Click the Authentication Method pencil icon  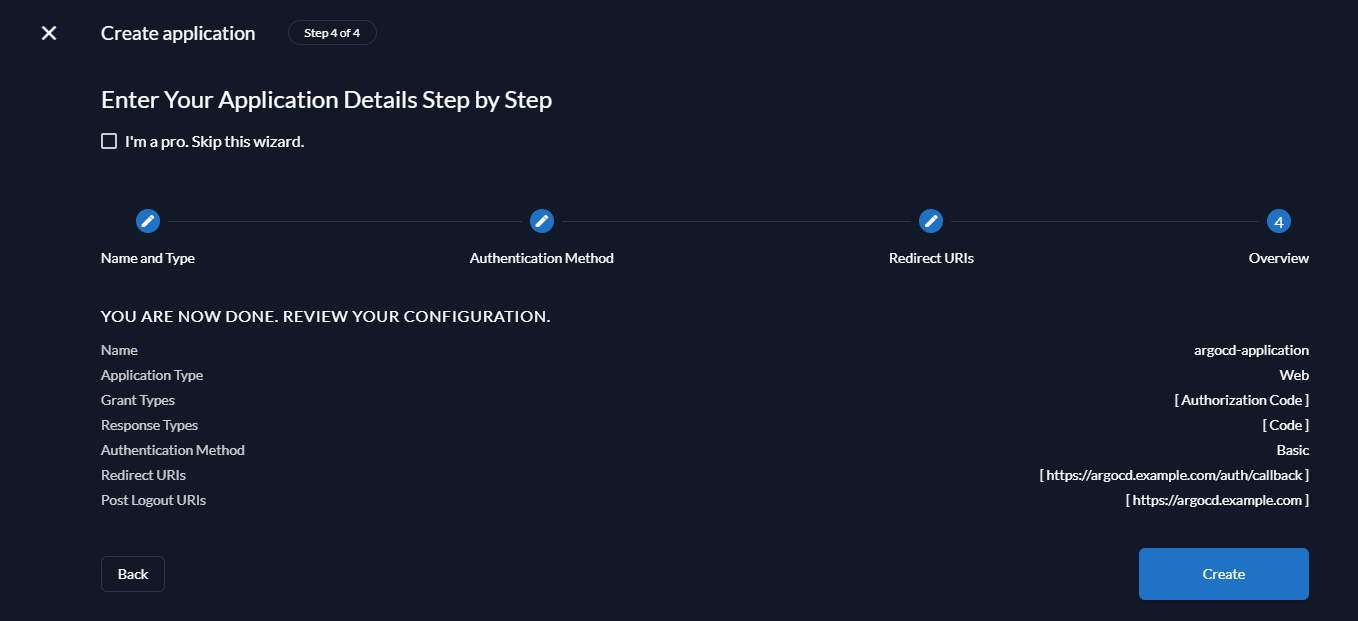pyautogui.click(x=542, y=221)
